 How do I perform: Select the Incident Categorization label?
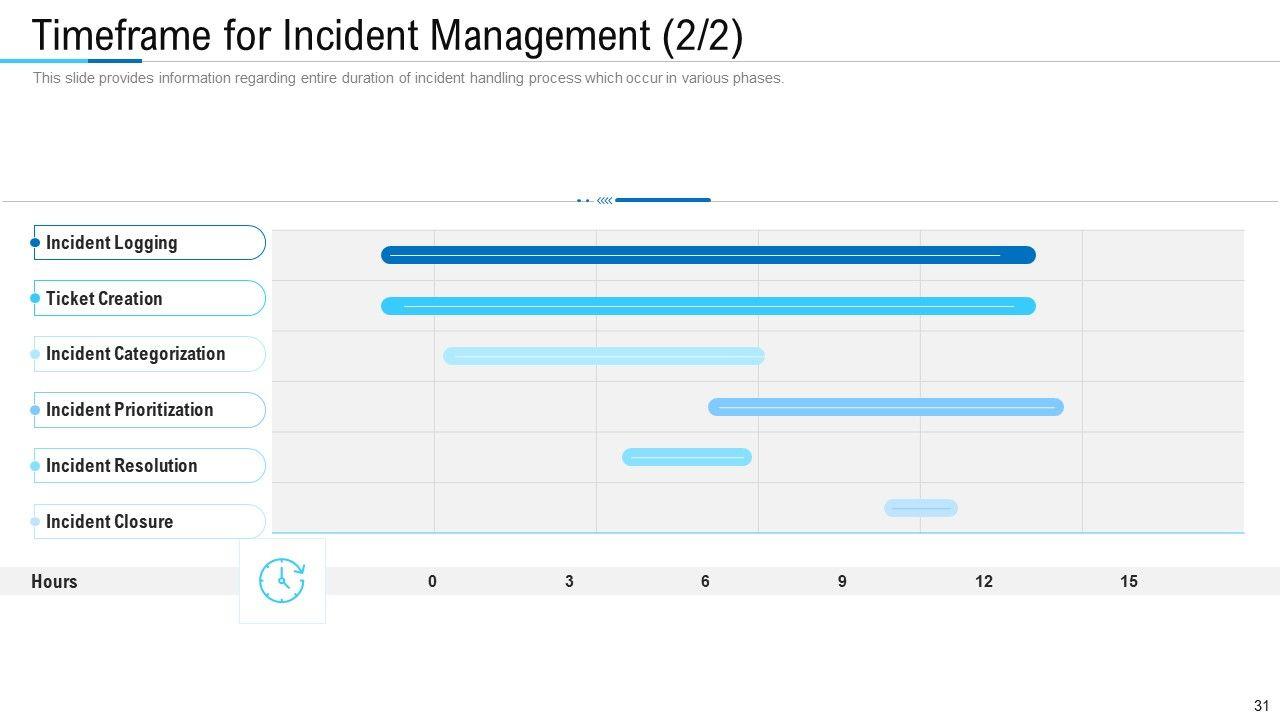point(135,354)
